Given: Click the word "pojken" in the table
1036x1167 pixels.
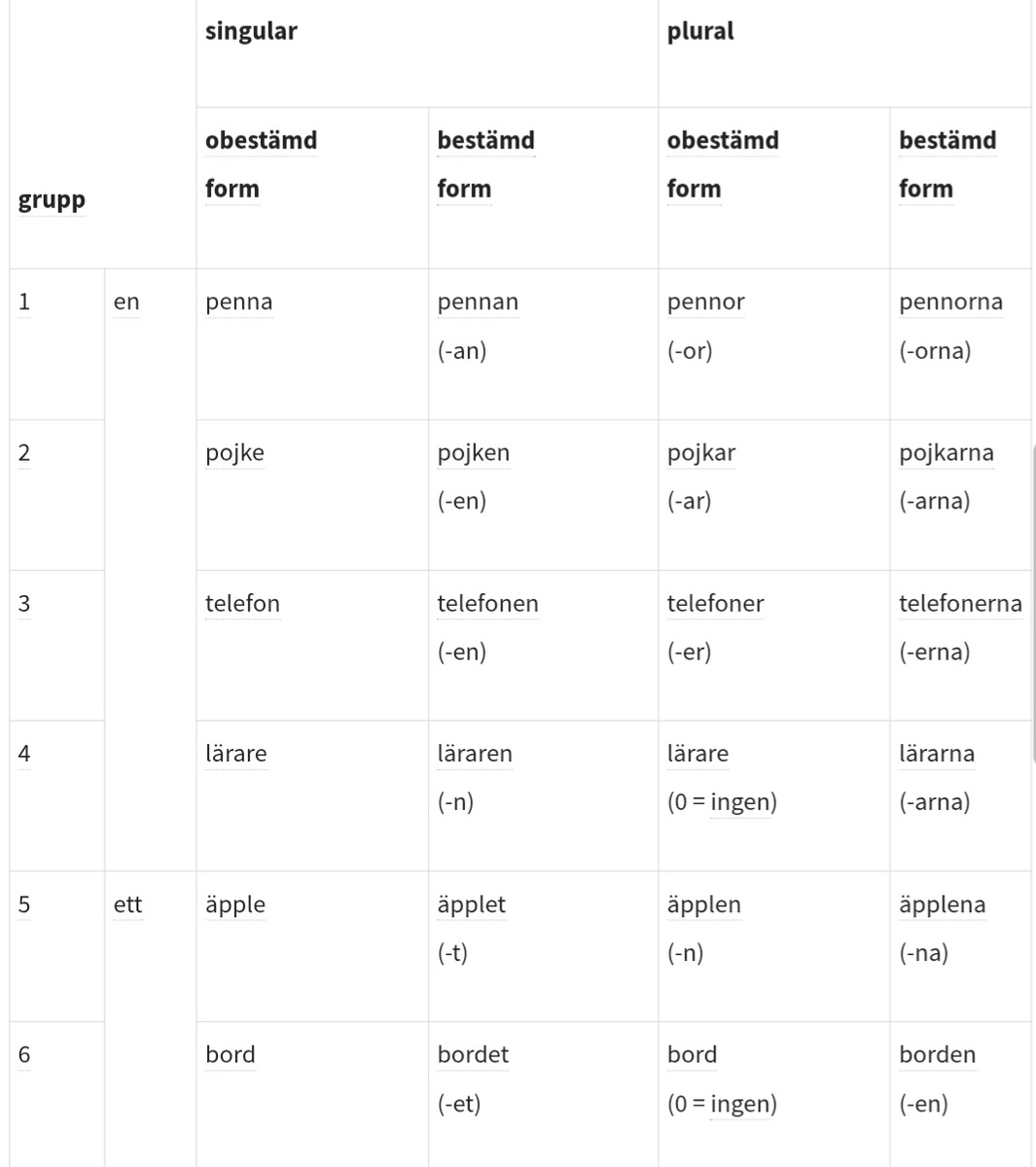Looking at the screenshot, I should 473,453.
